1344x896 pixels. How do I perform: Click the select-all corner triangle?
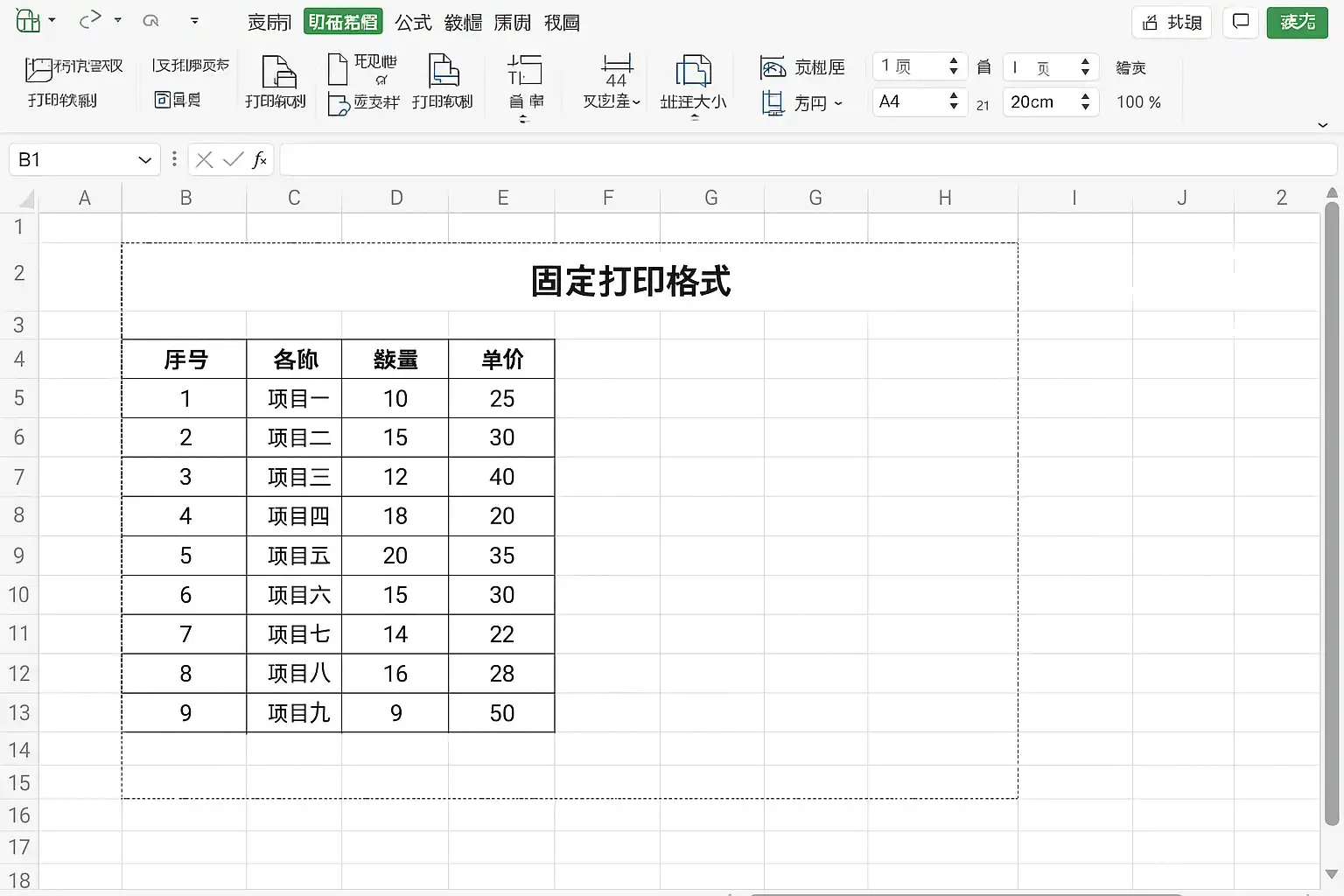point(25,199)
